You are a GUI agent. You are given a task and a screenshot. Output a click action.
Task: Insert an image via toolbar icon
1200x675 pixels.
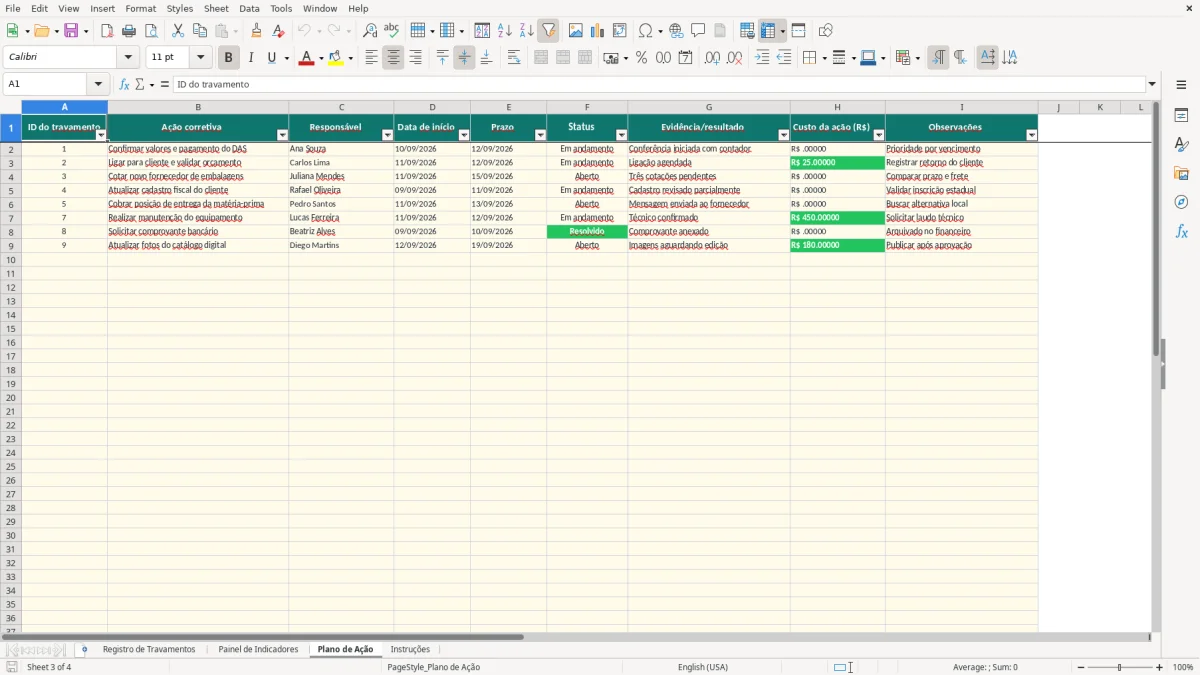pos(576,31)
